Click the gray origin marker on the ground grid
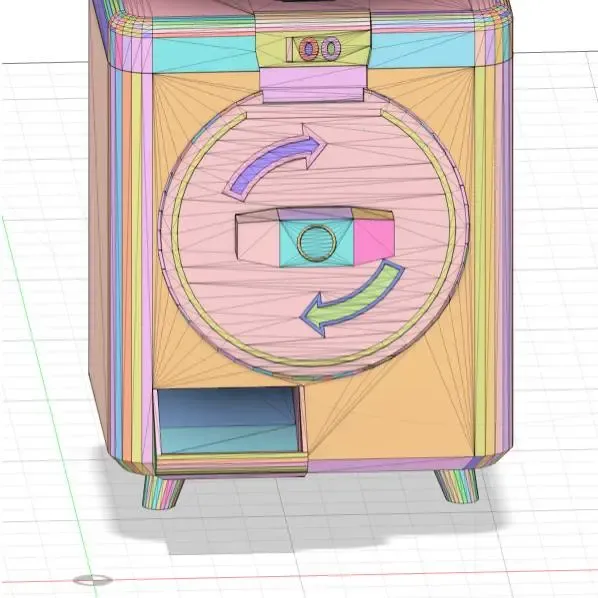Viewport: 598px width, 598px height. (x=93, y=580)
